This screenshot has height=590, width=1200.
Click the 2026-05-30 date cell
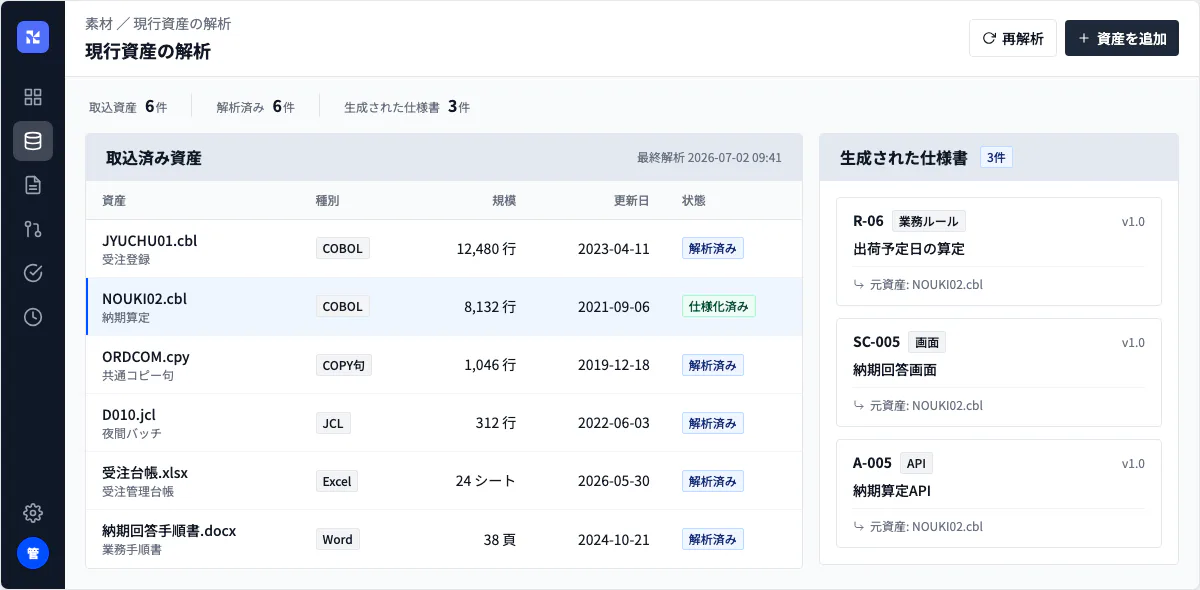[x=614, y=481]
